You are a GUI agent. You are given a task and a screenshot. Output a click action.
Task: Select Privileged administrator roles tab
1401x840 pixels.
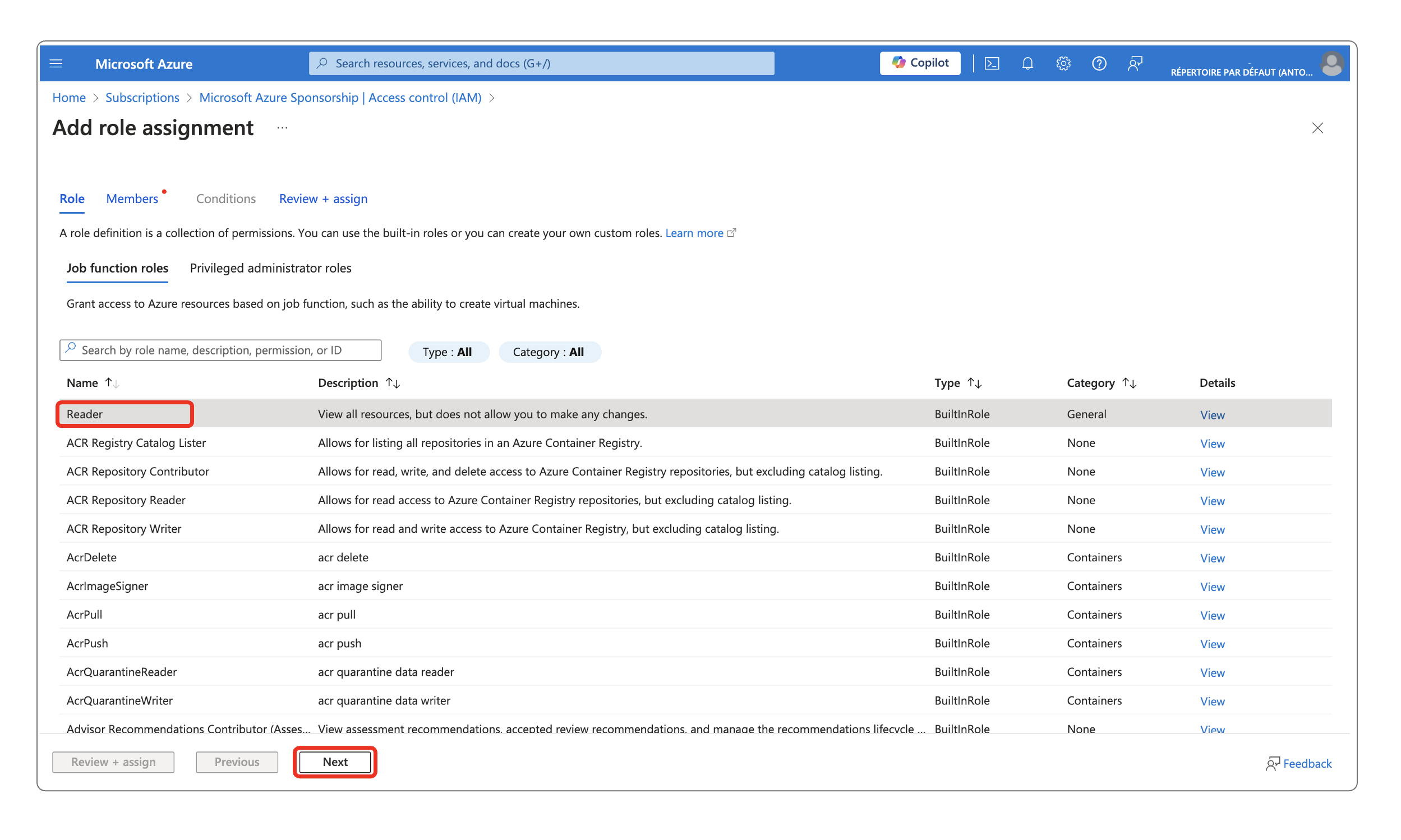point(270,267)
